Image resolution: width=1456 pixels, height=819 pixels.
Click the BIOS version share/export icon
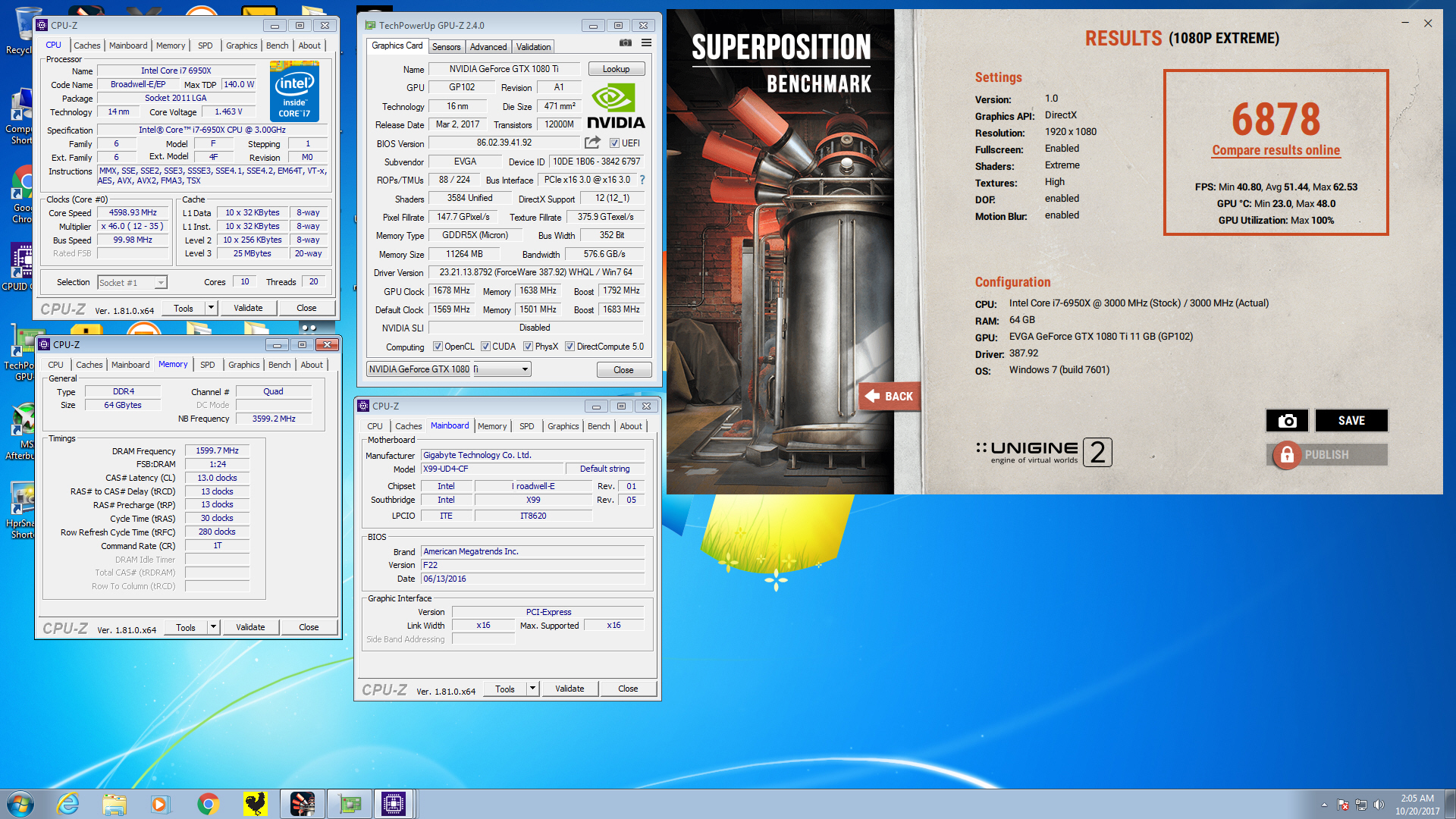click(x=592, y=143)
